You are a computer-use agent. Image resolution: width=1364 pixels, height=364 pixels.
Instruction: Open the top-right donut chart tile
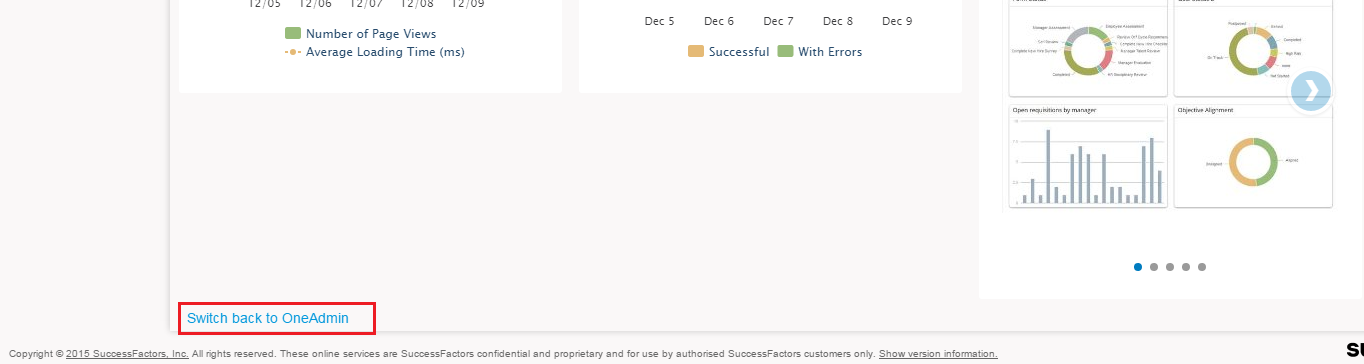[x=1253, y=47]
